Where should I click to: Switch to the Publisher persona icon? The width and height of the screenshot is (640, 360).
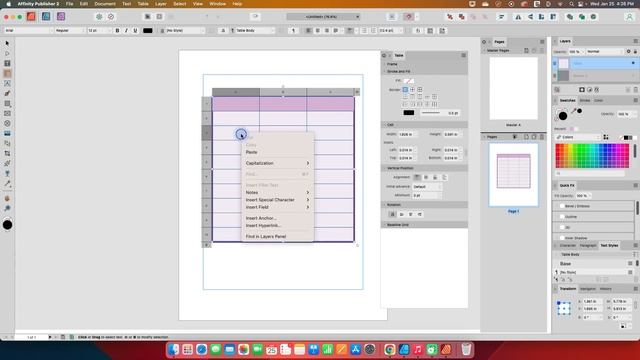coord(31,16)
